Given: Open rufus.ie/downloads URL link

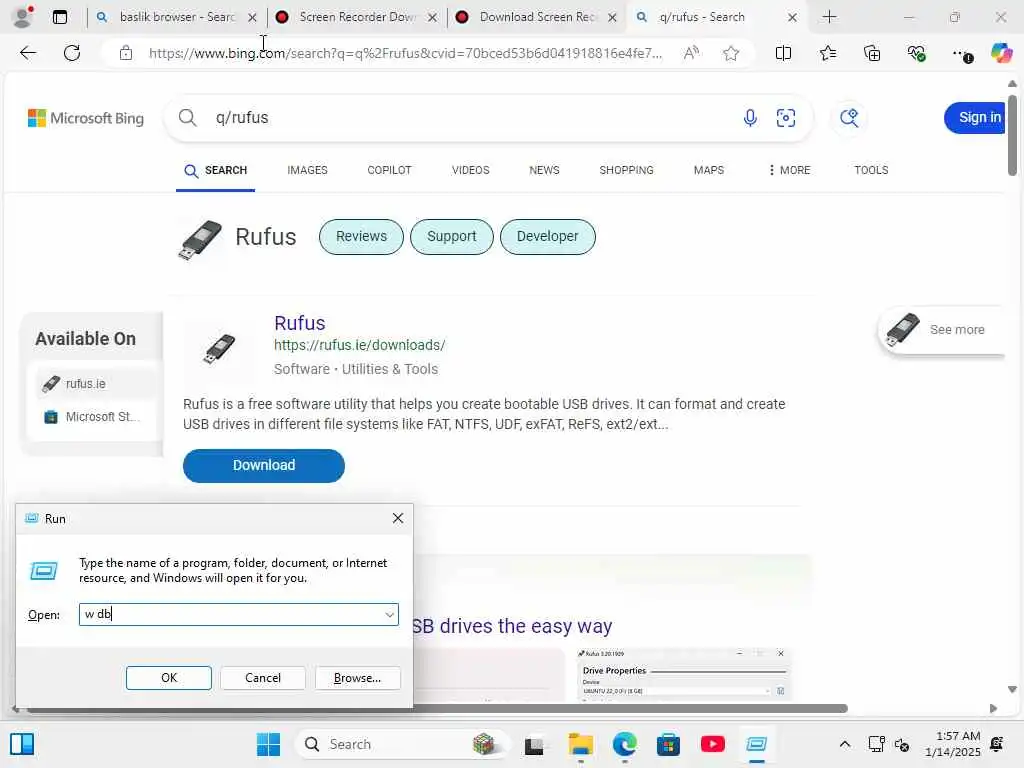Looking at the screenshot, I should tap(360, 345).
